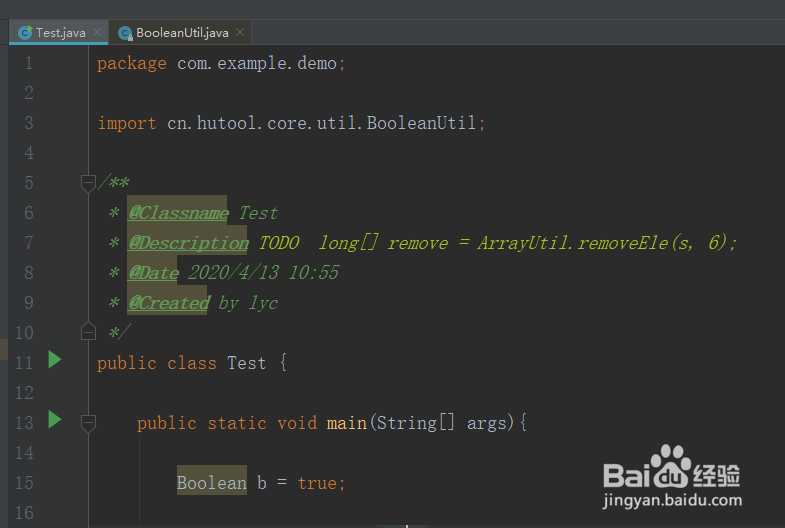Click 'void' keyword on line 13
Viewport: 785px width, 528px height.
pos(297,423)
